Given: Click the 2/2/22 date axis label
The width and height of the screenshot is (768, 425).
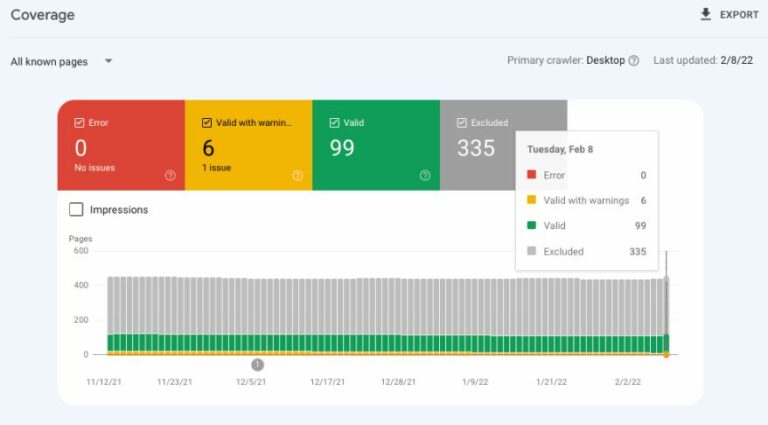Looking at the screenshot, I should [628, 382].
